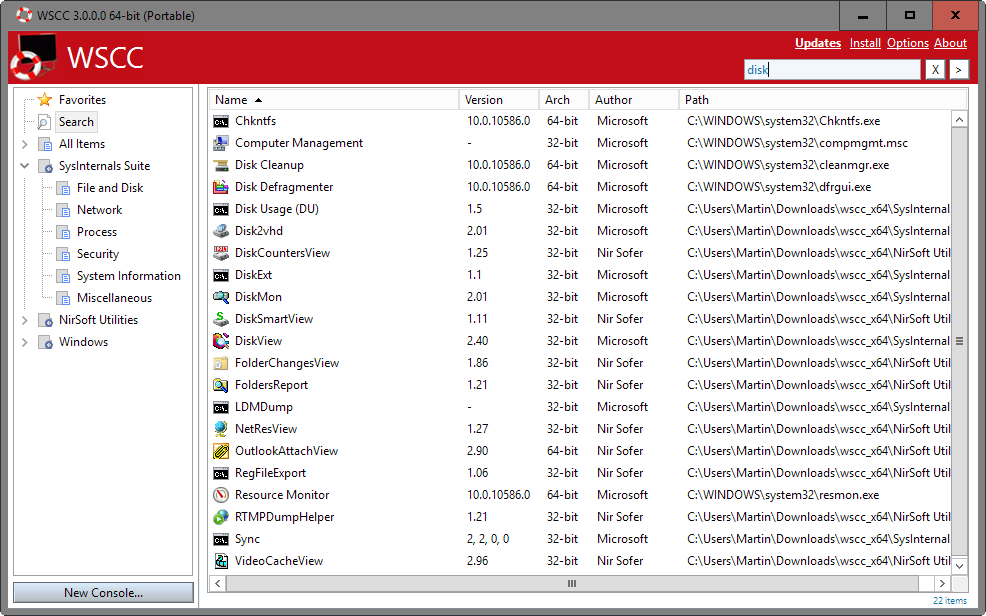Expand the NirSoft Utilities tree node
The height and width of the screenshot is (616, 986).
[x=25, y=320]
